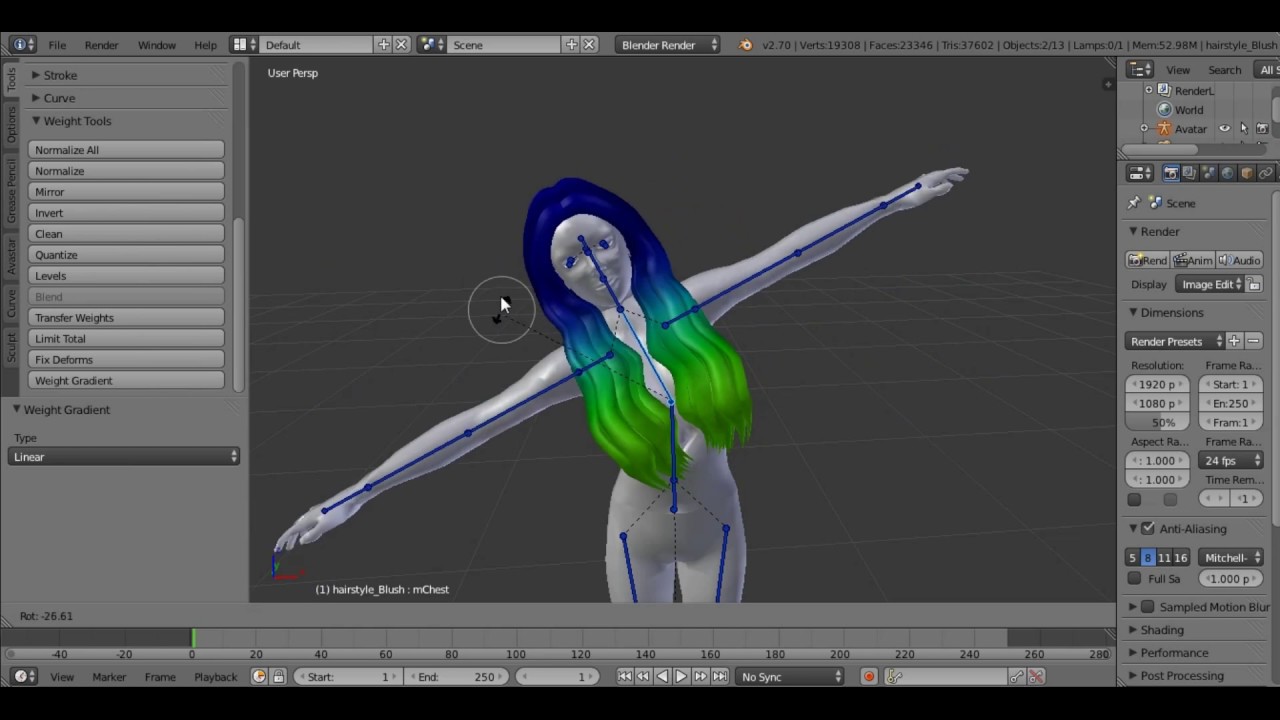Jump to the first frame
This screenshot has height=720, width=1280.
(624, 677)
